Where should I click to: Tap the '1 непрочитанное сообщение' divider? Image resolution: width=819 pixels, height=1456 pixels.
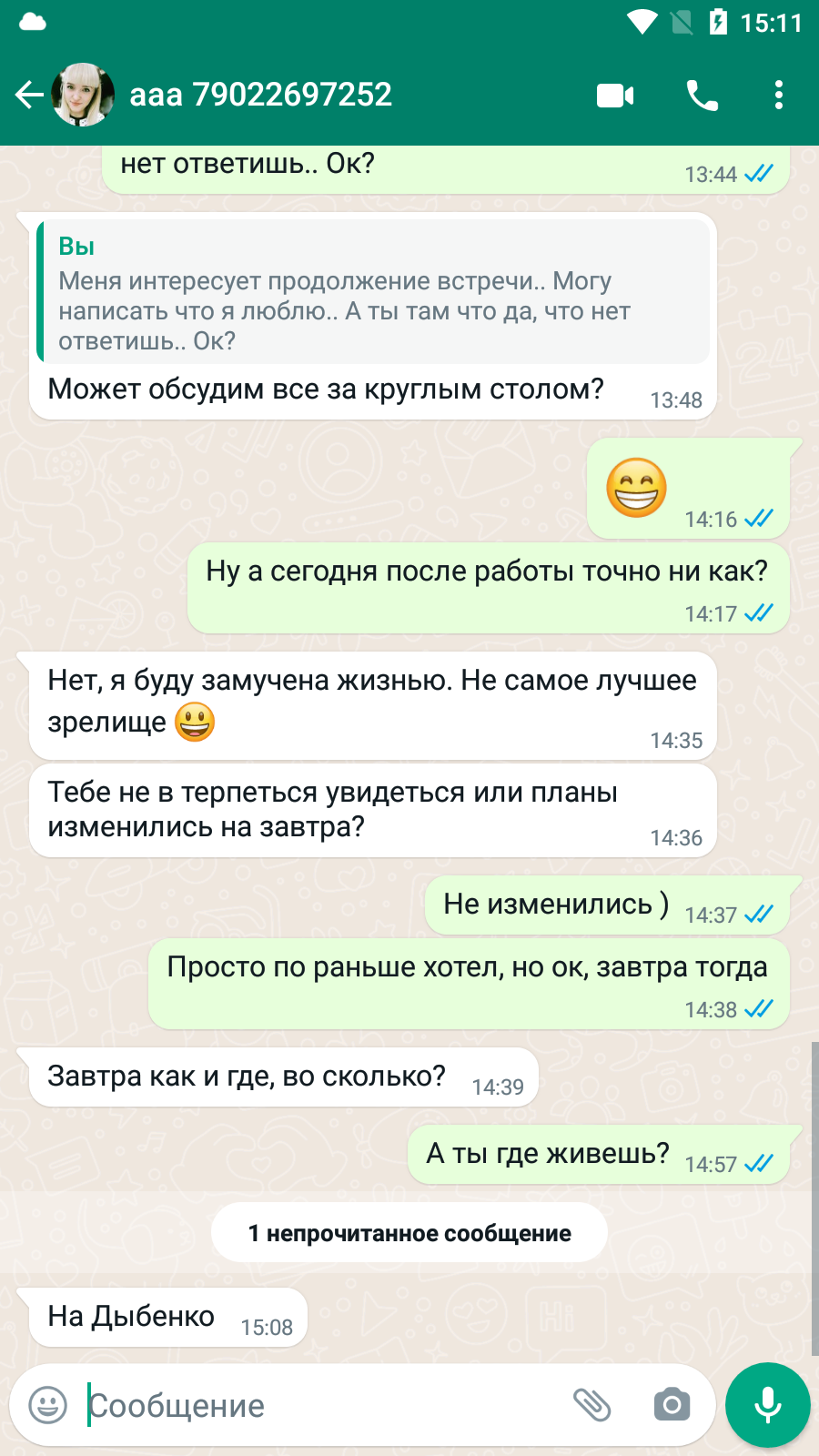coord(409,1233)
